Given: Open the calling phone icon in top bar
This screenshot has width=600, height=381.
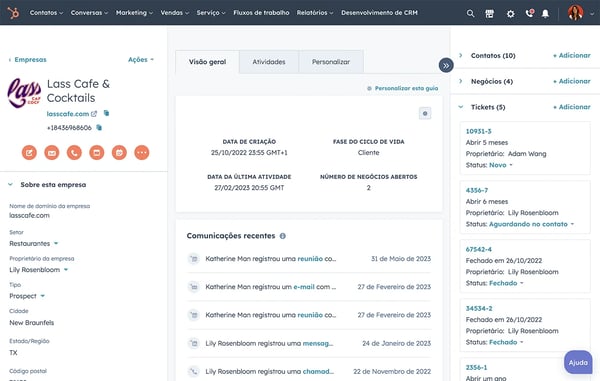Looking at the screenshot, I should pyautogui.click(x=530, y=13).
